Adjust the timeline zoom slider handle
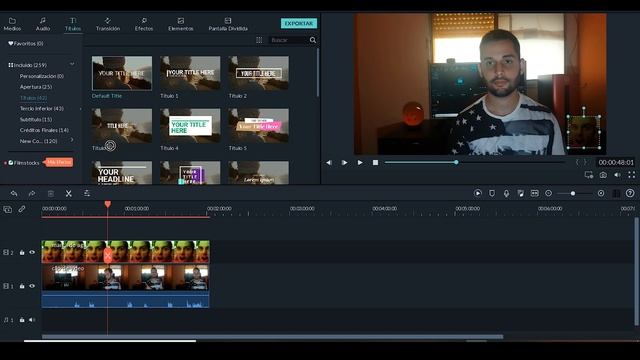 pyautogui.click(x=573, y=193)
